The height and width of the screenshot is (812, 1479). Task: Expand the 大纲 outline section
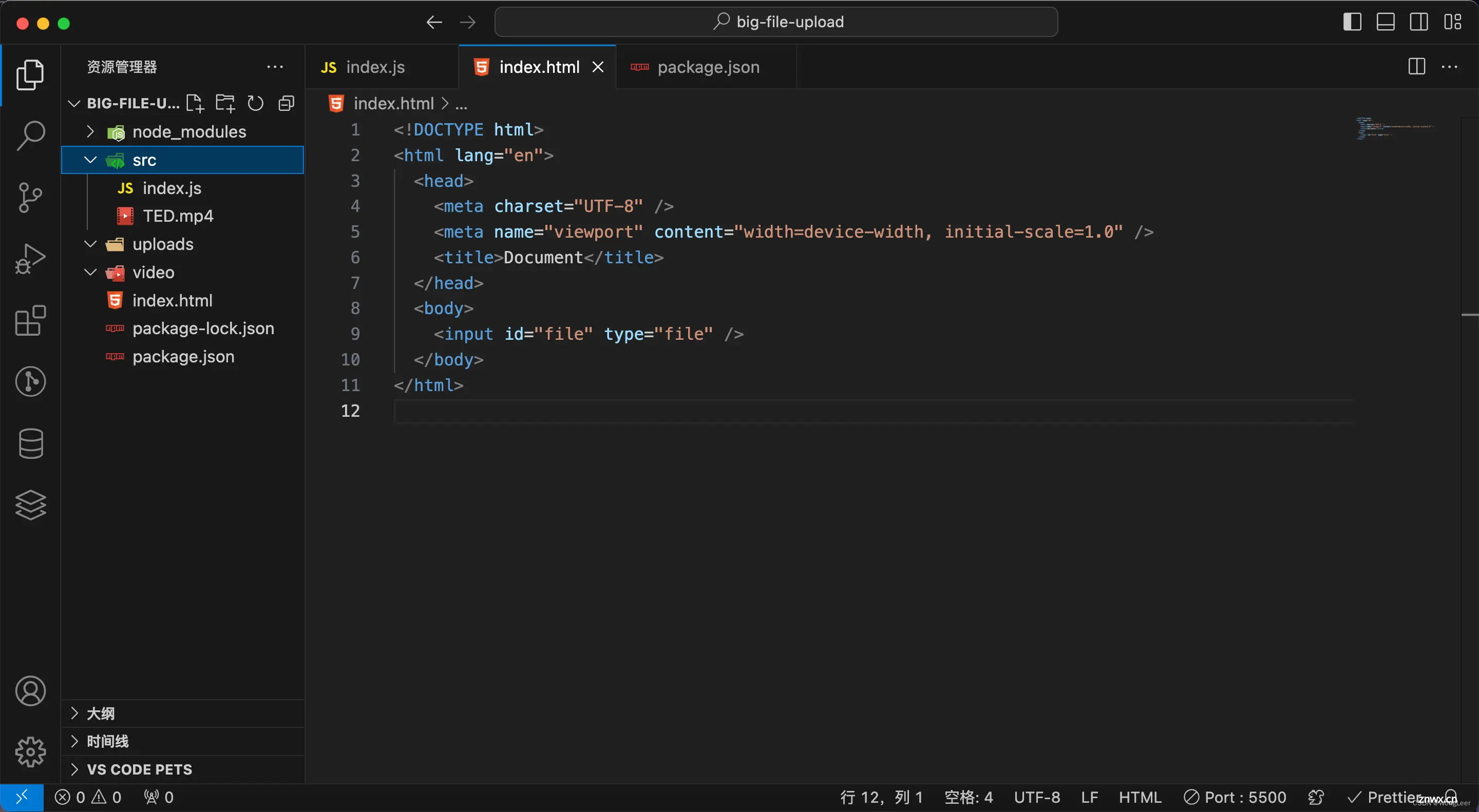pos(183,713)
